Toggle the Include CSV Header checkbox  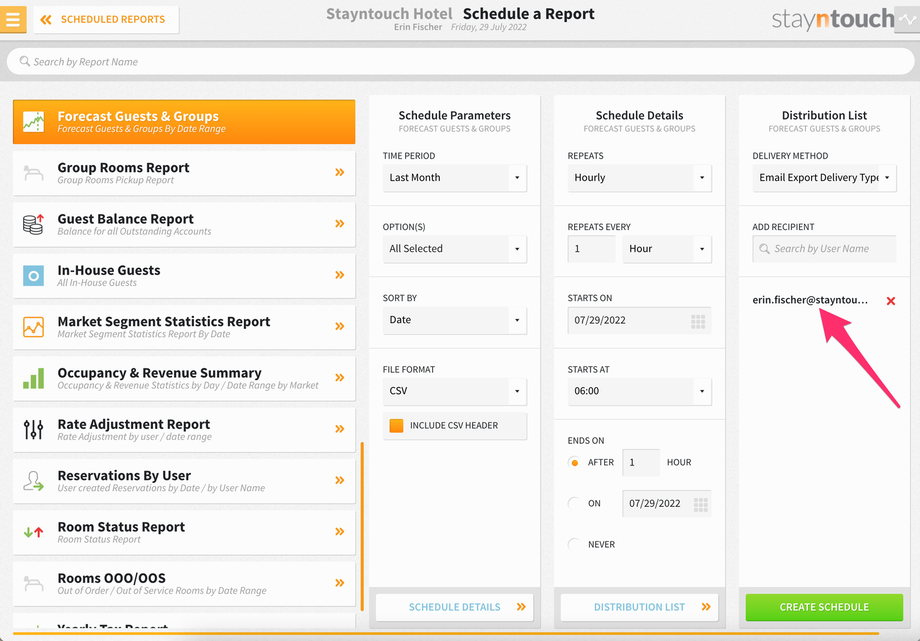(x=397, y=426)
